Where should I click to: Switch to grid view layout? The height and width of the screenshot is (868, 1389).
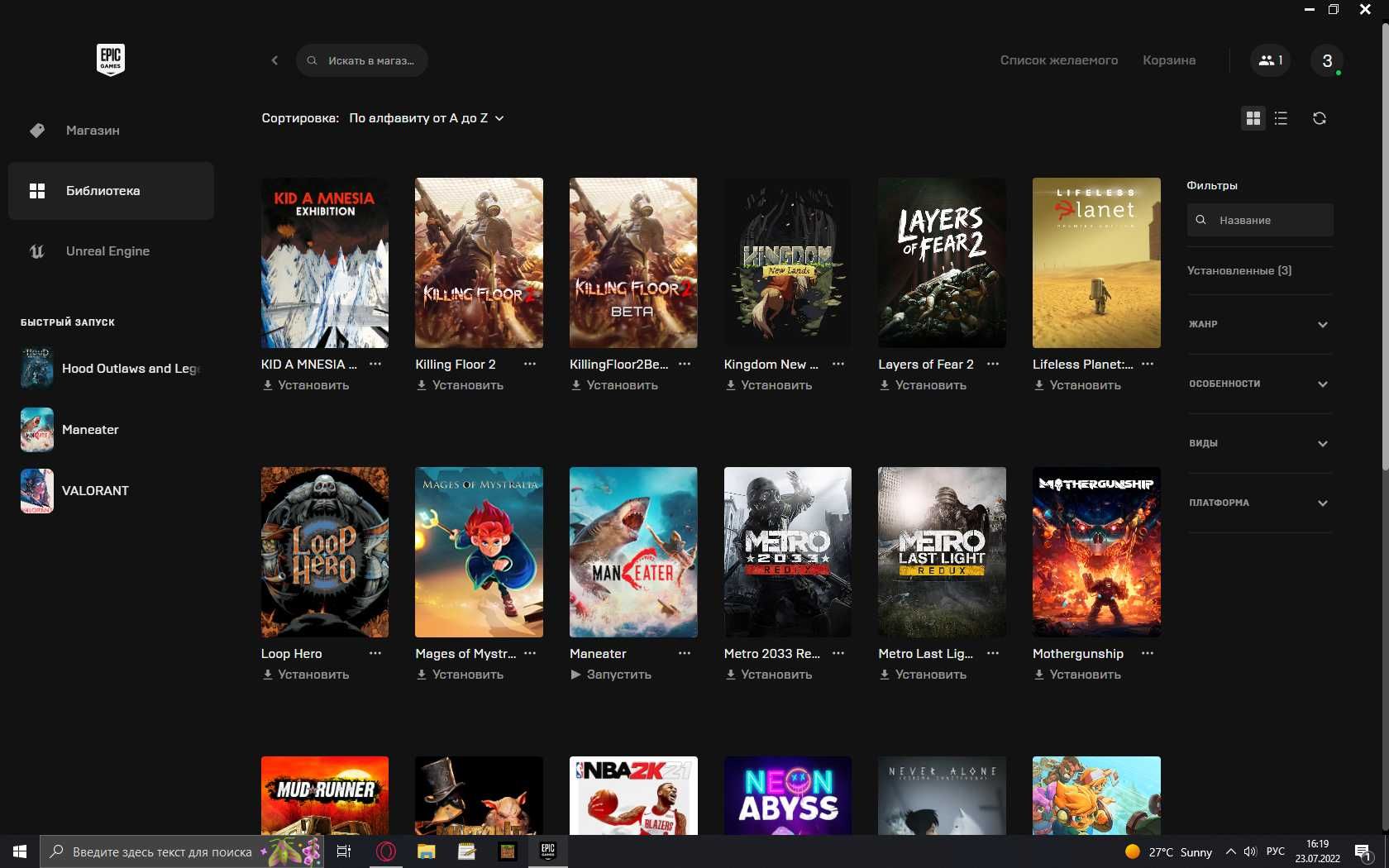(1253, 118)
